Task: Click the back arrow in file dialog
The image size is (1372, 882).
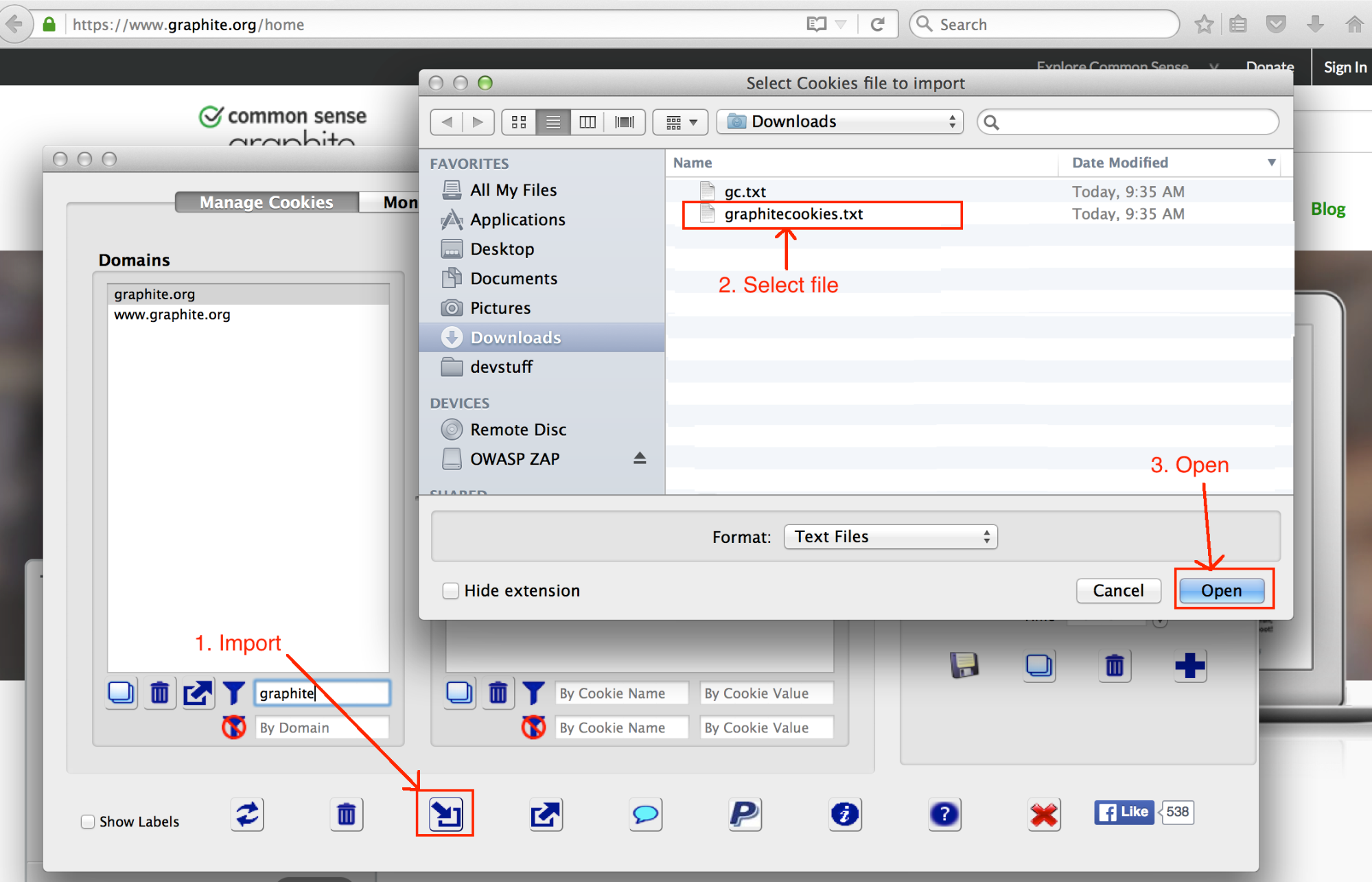Action: pyautogui.click(x=447, y=122)
